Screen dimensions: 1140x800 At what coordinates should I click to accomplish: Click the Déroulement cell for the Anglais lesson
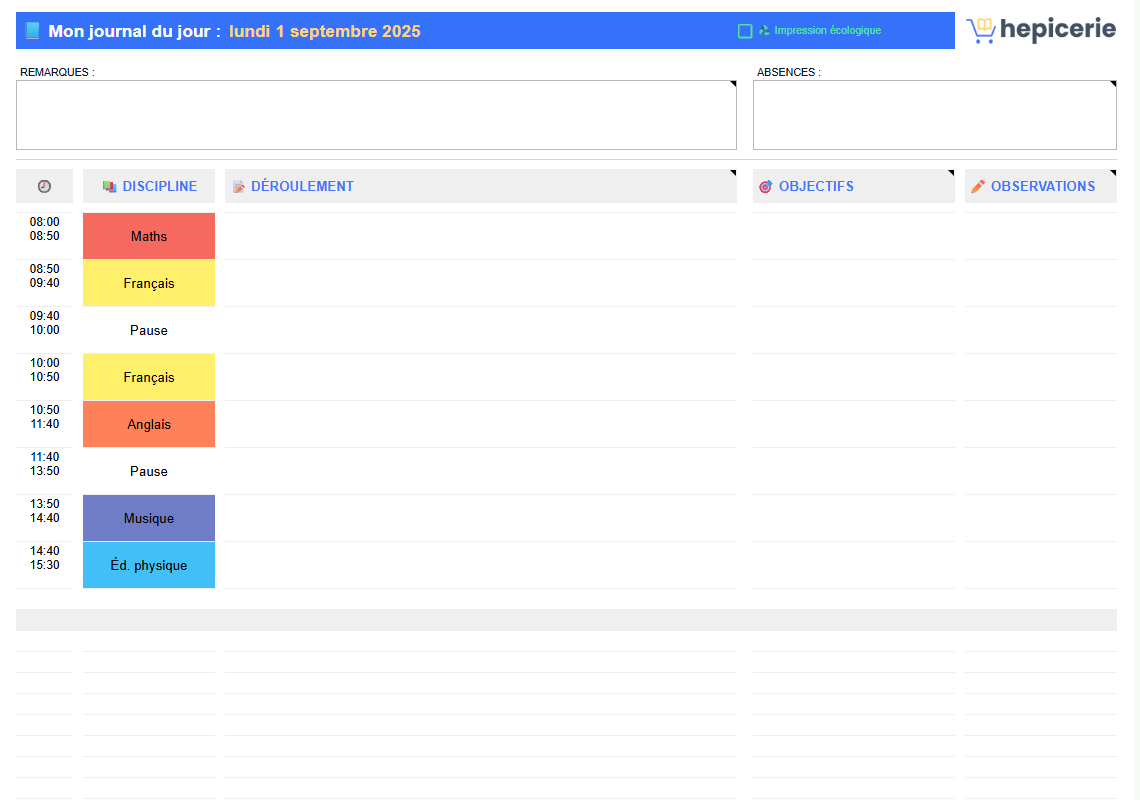coord(480,424)
